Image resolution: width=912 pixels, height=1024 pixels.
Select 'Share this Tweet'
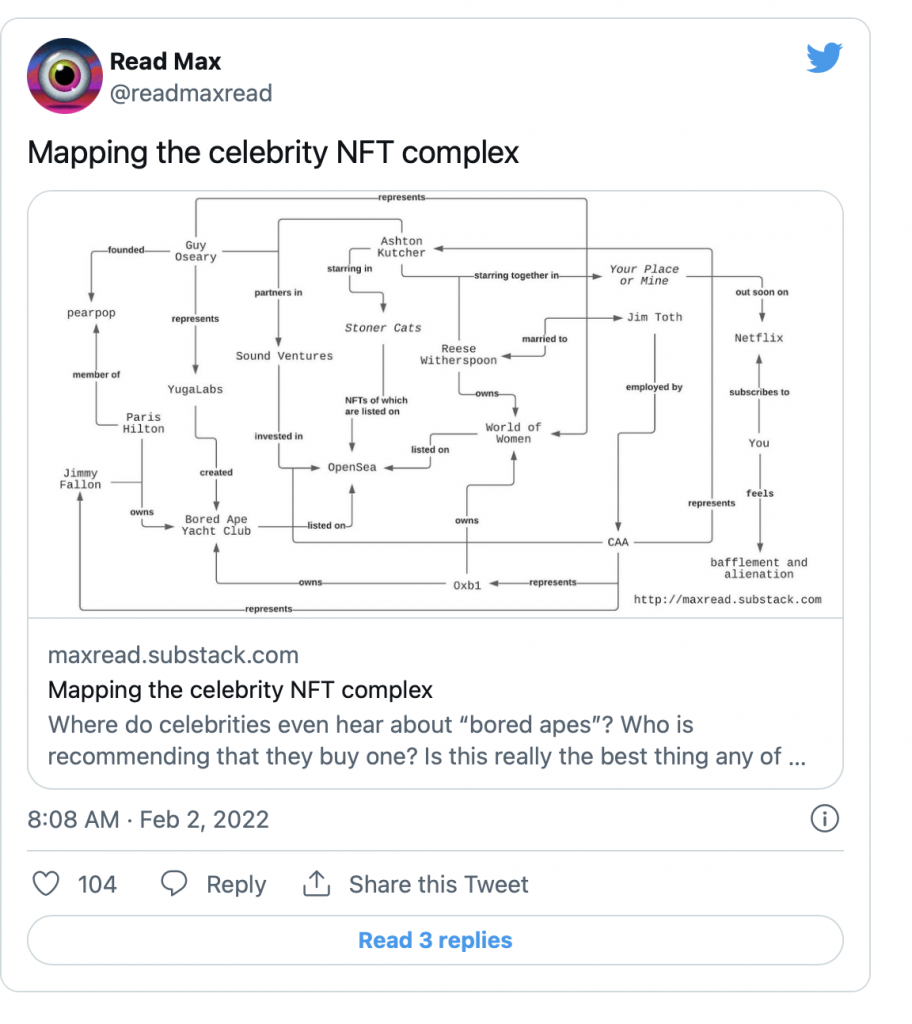click(438, 884)
